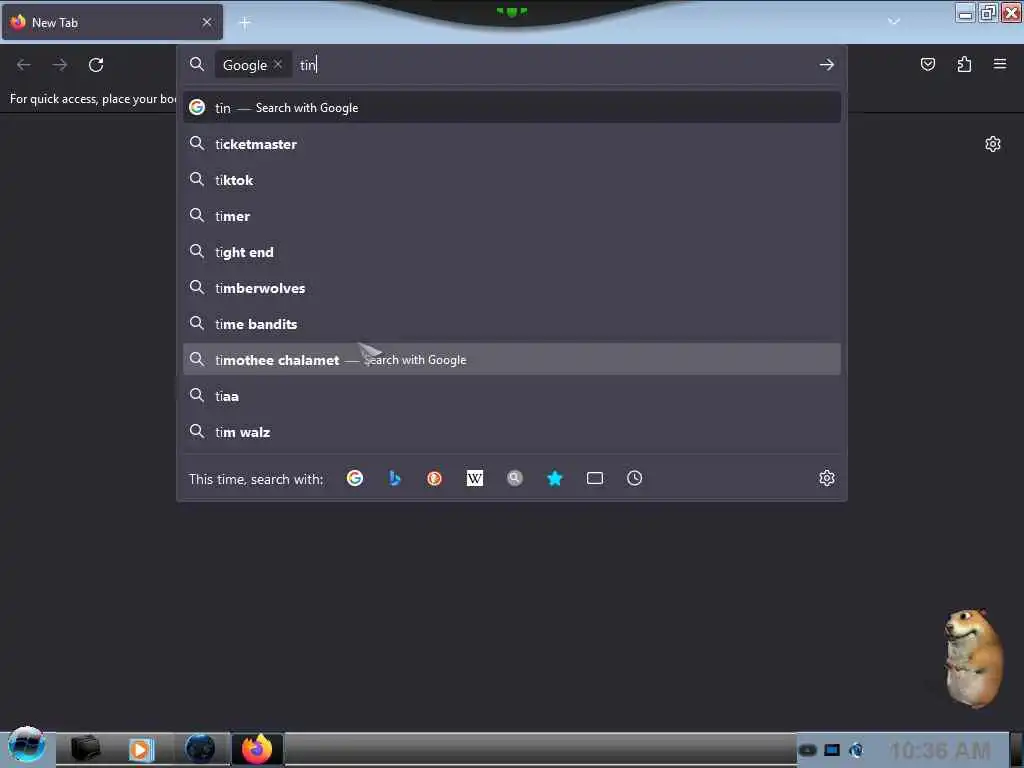Choose the tight end suggestion
This screenshot has width=1024, height=768.
click(511, 251)
